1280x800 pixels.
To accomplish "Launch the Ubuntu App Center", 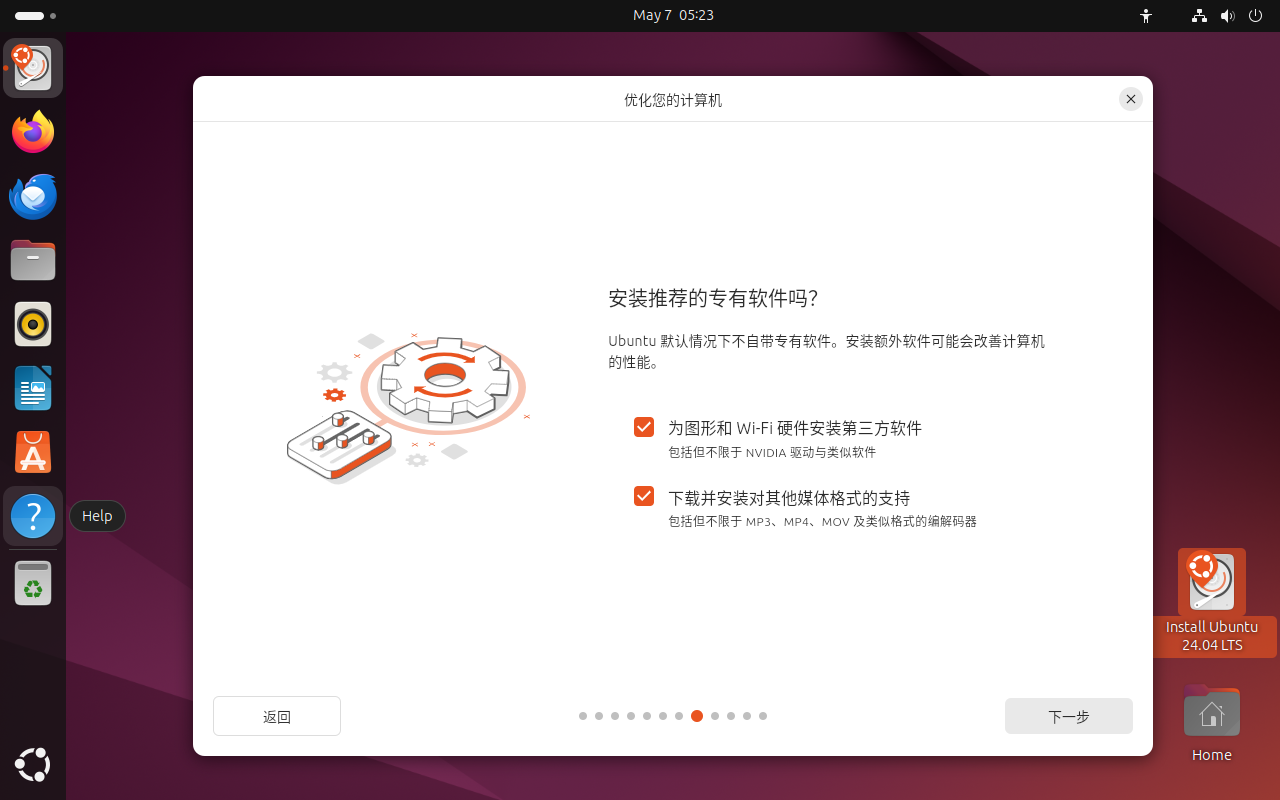I will tap(33, 452).
